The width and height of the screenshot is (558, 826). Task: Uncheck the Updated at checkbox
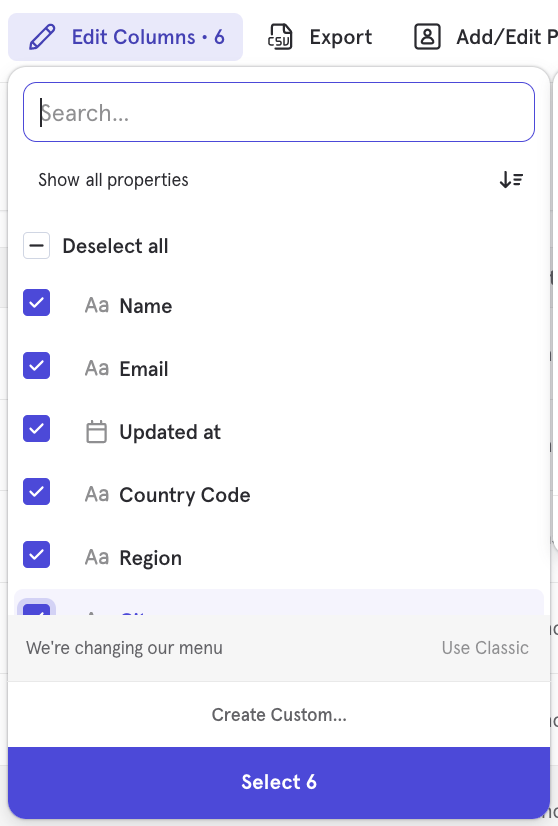[36, 428]
